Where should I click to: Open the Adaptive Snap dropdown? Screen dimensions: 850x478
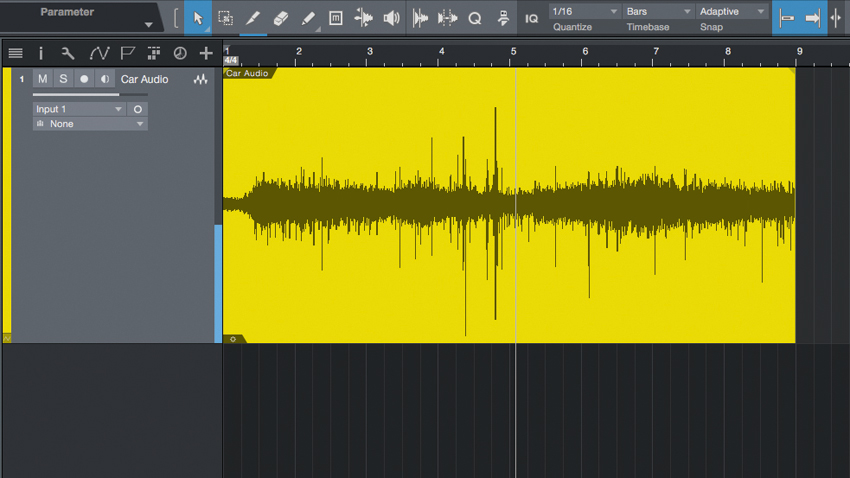pos(731,11)
